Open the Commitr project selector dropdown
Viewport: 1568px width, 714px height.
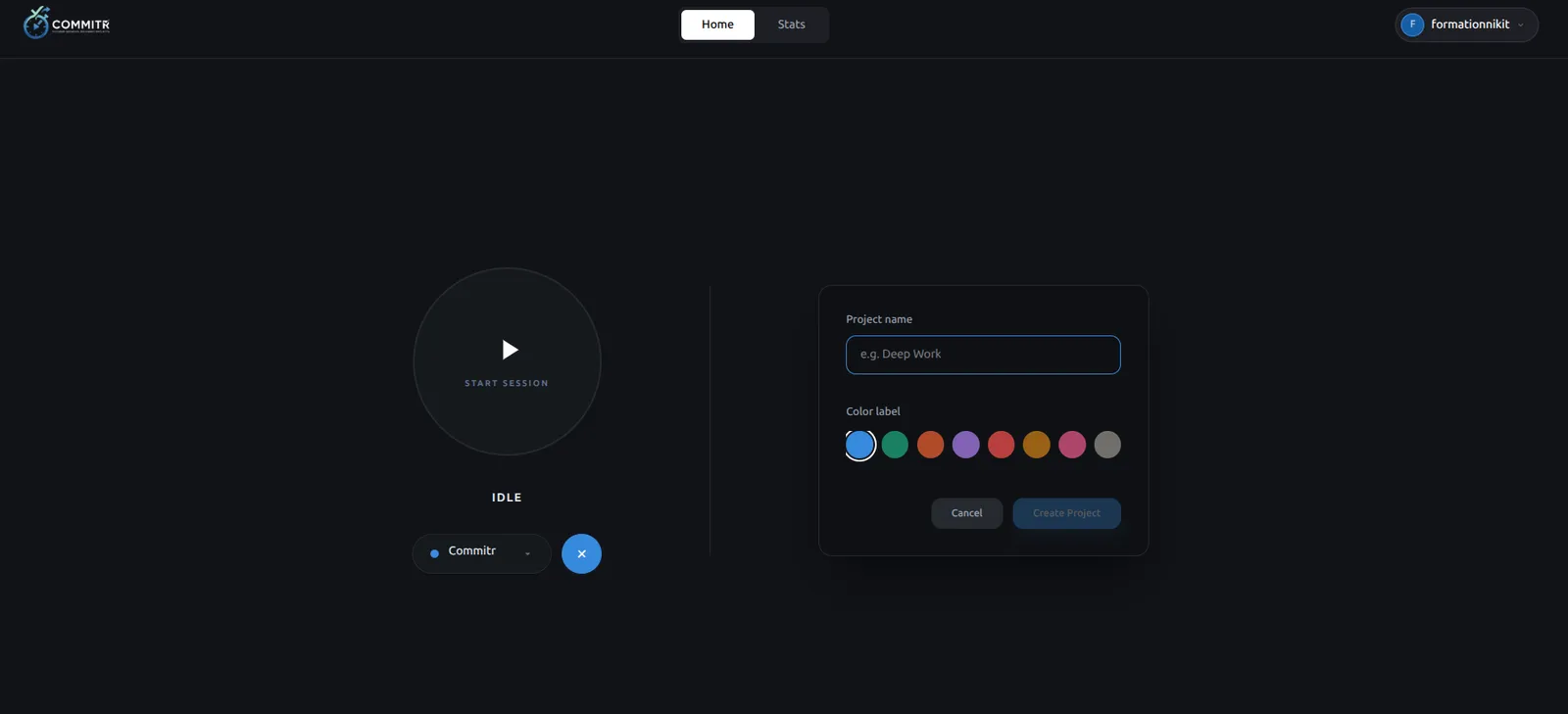click(481, 553)
